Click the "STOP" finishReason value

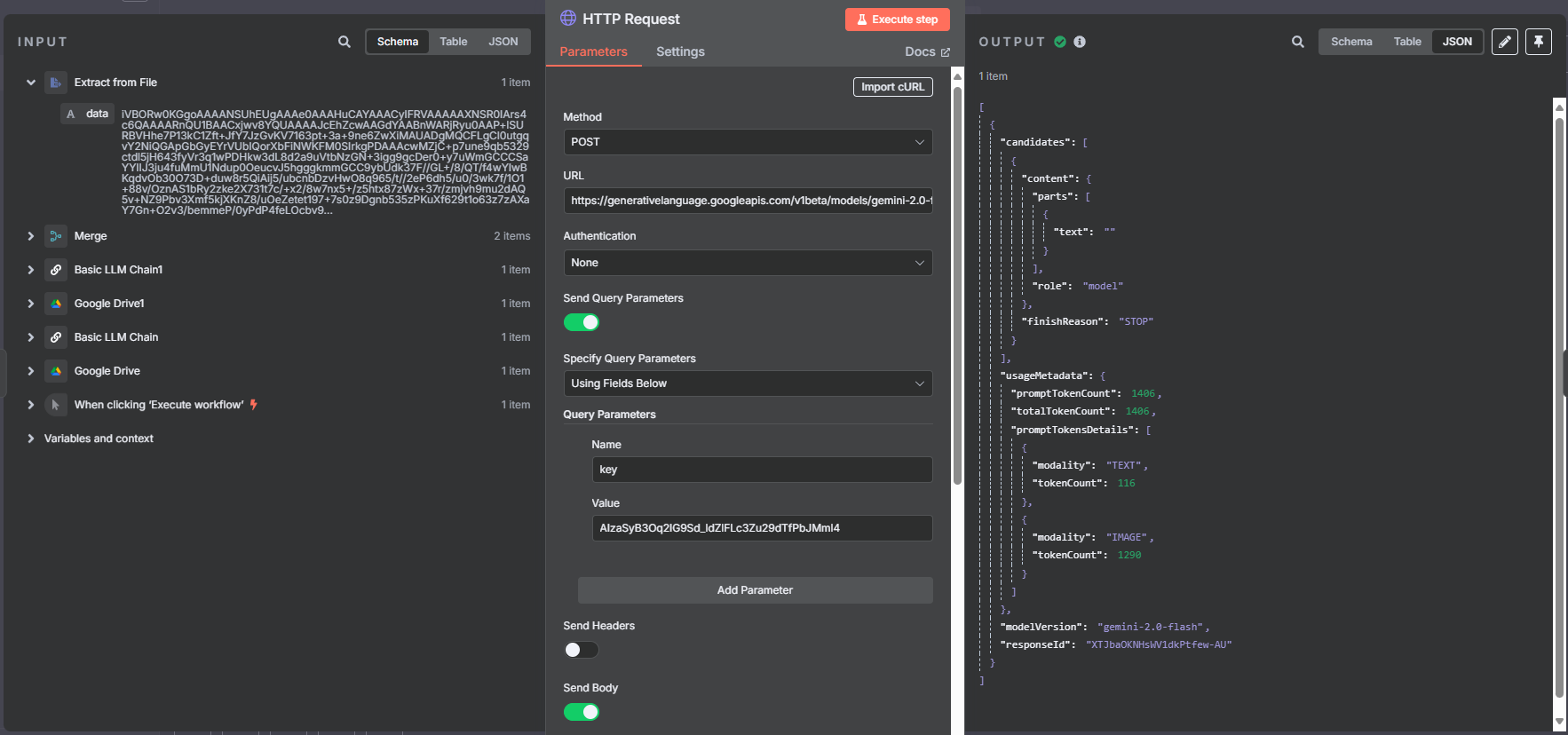(x=1136, y=321)
